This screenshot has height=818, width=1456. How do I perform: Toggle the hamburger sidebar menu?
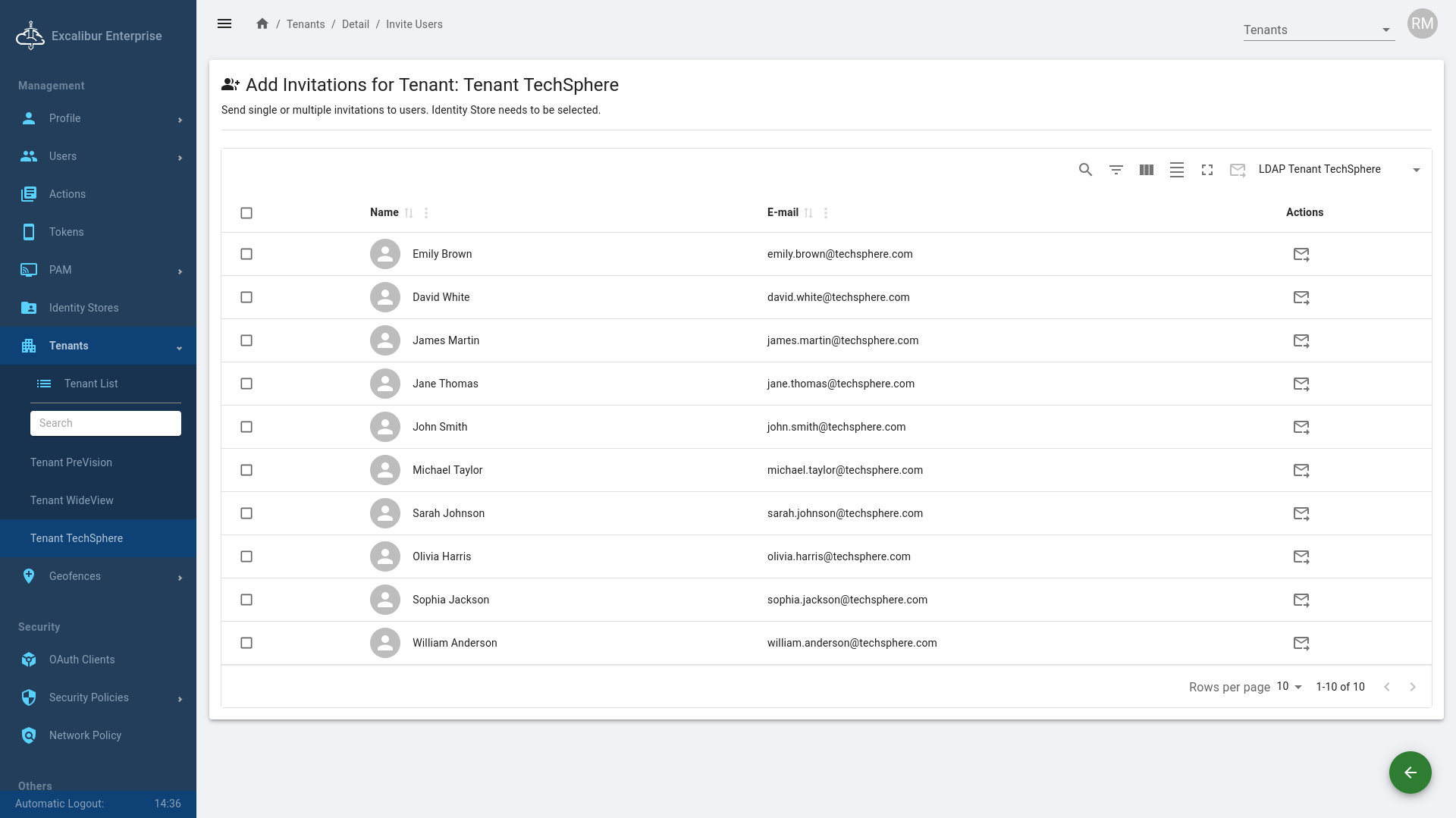point(224,24)
